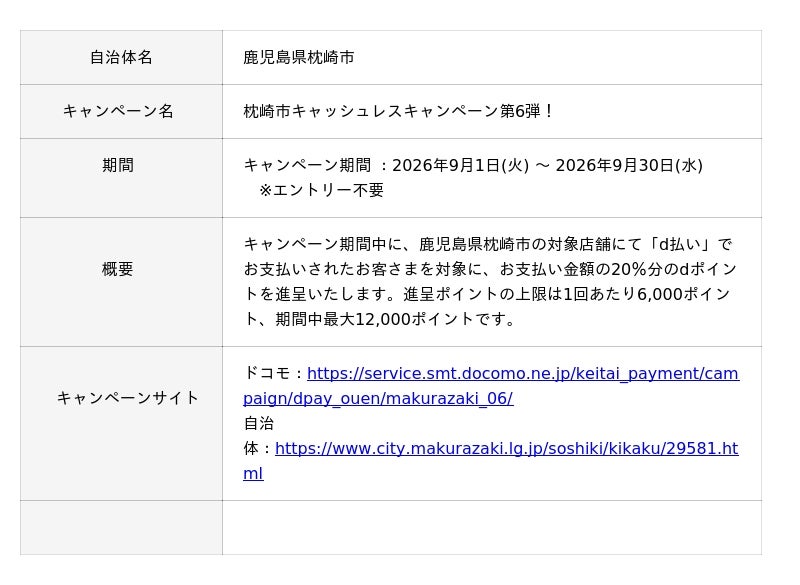Click the 2026年9月30日(水) end date
Viewport: 800px width, 585px height.
click(629, 165)
